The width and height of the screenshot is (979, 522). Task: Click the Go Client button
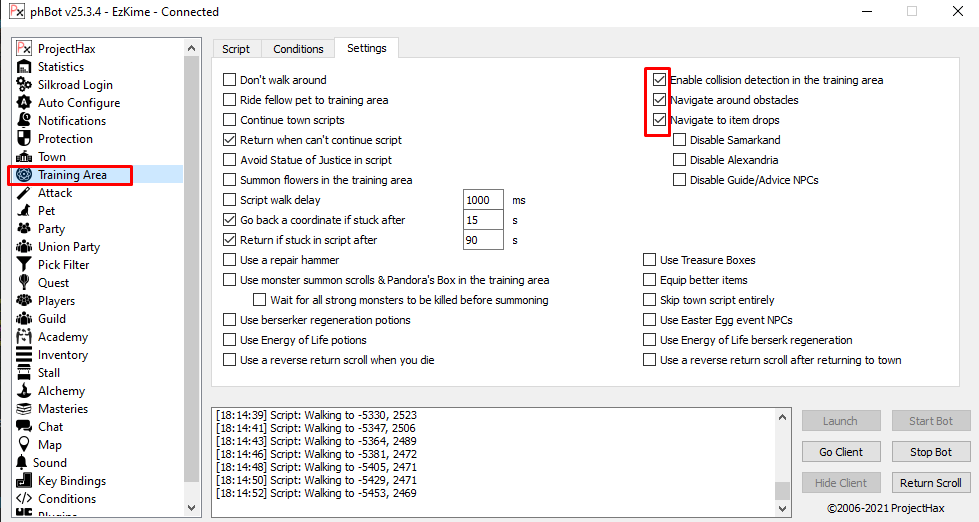click(x=840, y=452)
